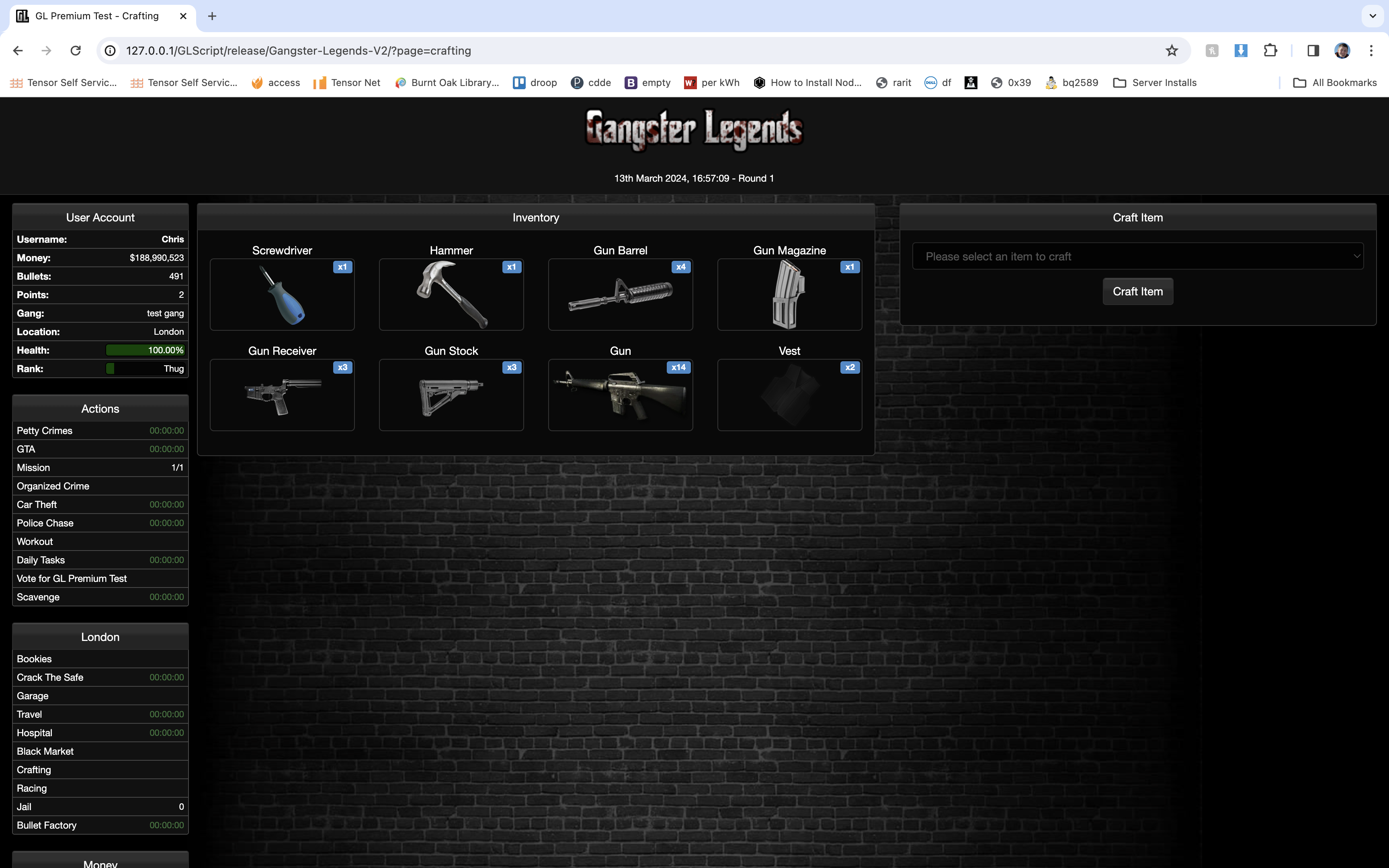Open Black Market from London menu
Image resolution: width=1389 pixels, height=868 pixels.
click(x=45, y=751)
